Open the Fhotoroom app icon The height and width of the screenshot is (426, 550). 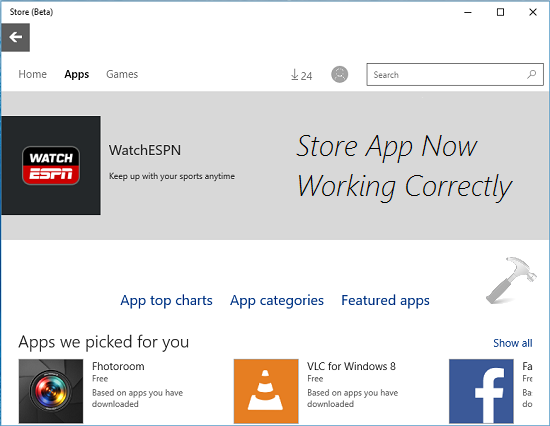tap(51, 391)
